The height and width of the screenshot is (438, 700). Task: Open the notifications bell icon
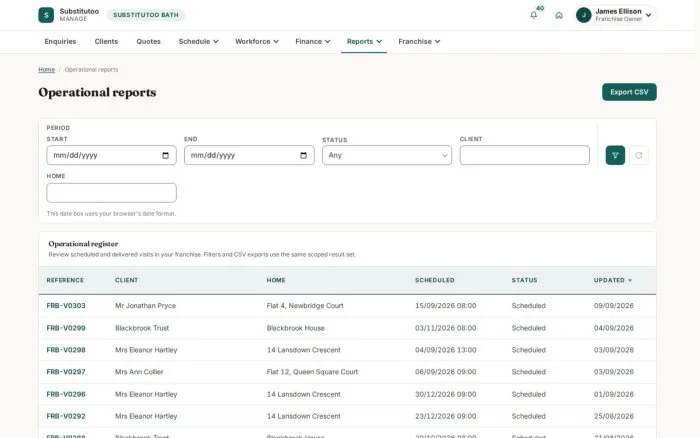coord(533,15)
